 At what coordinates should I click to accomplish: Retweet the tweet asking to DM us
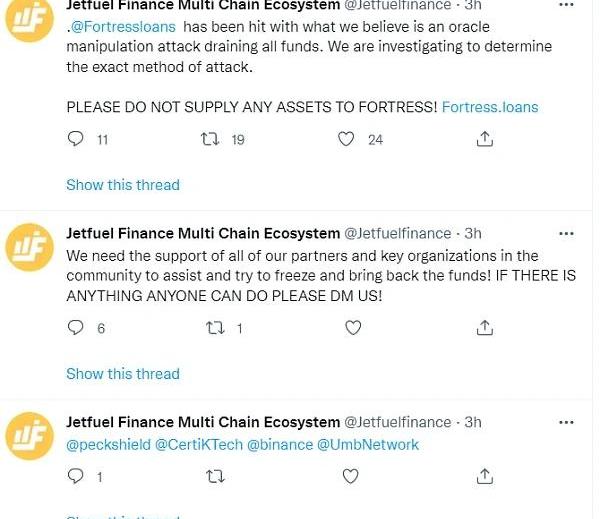coord(214,327)
